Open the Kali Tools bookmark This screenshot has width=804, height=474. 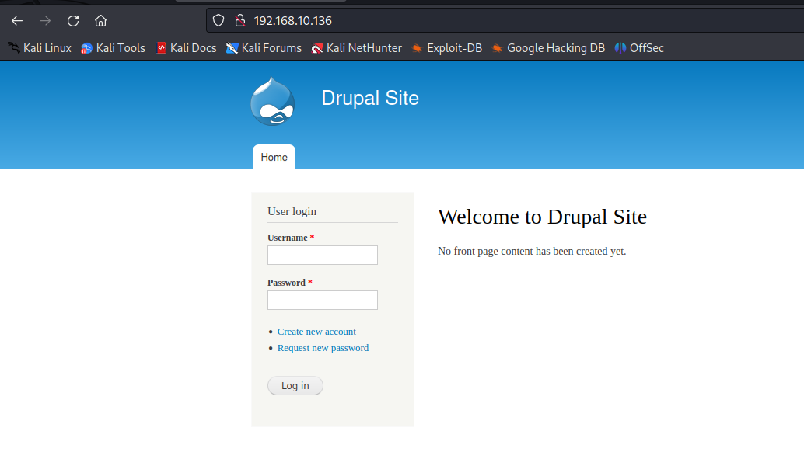tap(113, 48)
